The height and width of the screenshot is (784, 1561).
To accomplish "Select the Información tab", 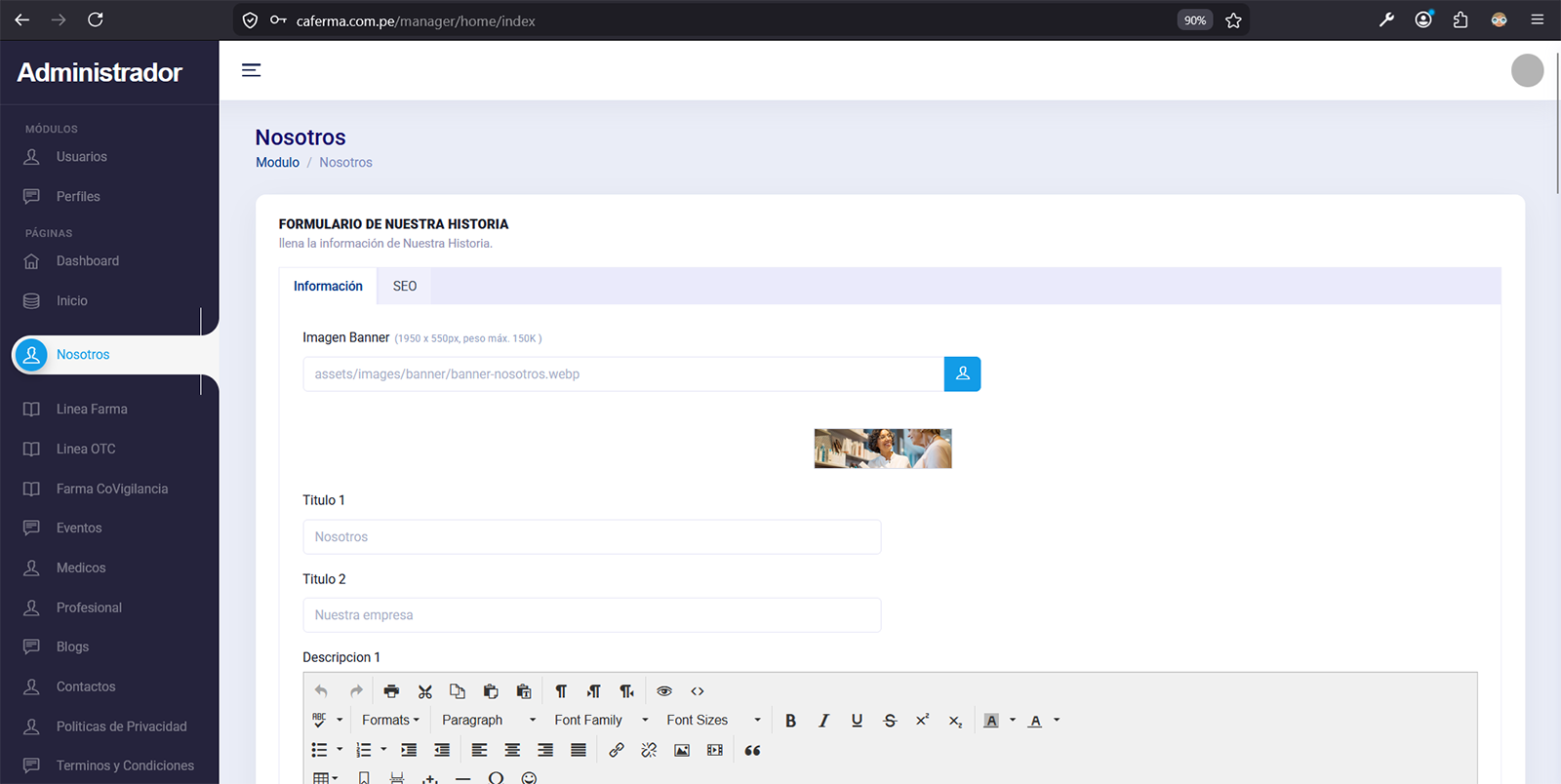I will pyautogui.click(x=328, y=286).
